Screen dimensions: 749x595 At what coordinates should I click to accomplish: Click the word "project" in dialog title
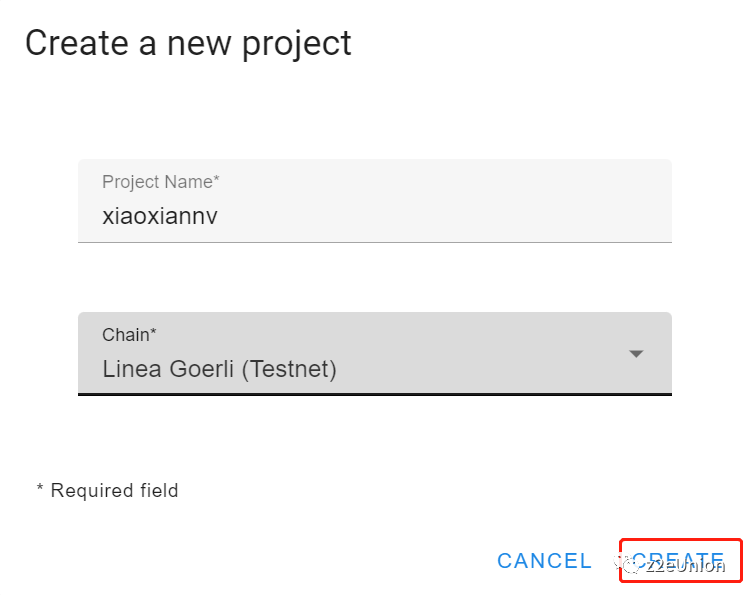tap(298, 43)
